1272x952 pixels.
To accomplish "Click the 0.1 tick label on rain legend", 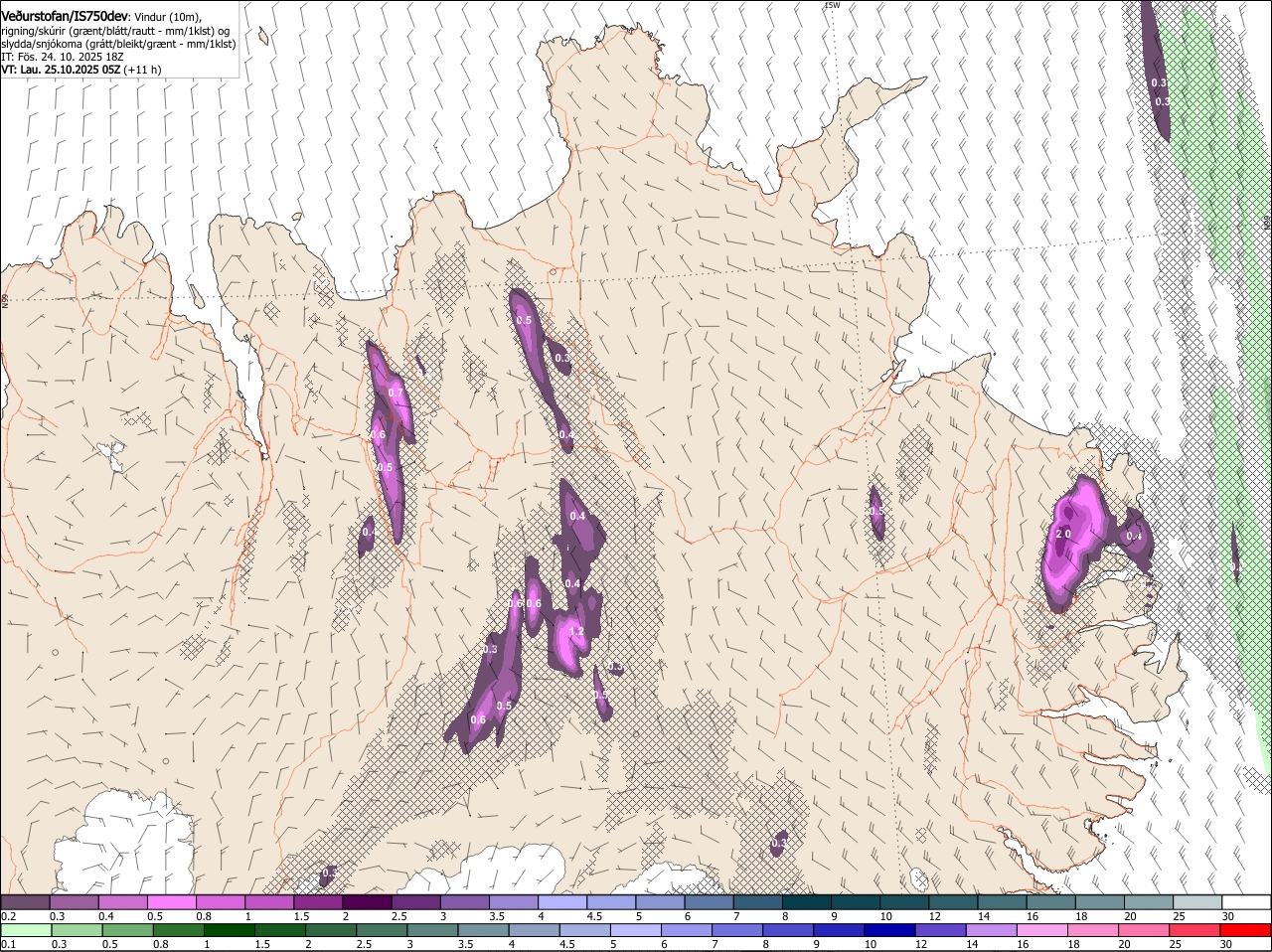I will tap(8, 944).
